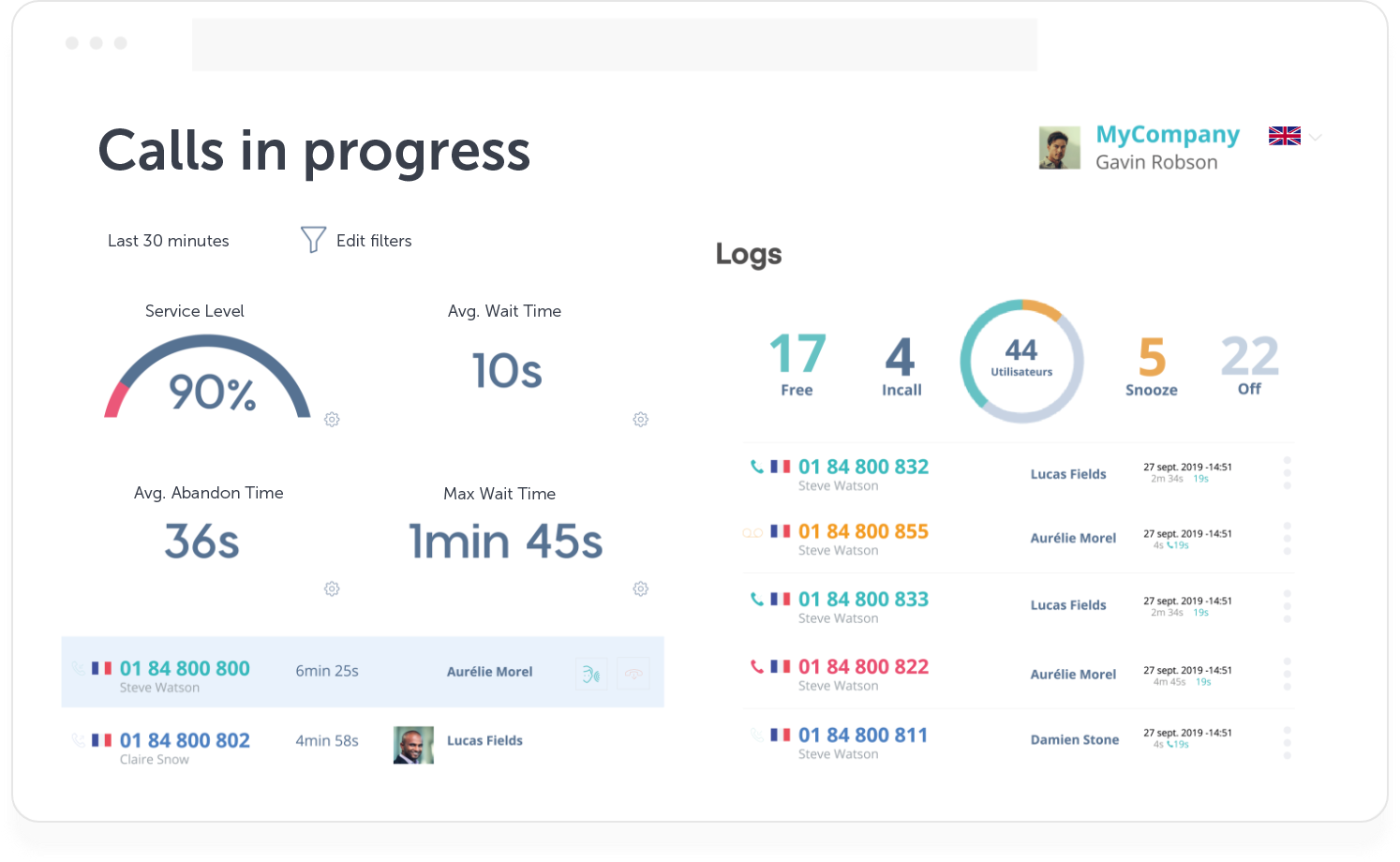The width and height of the screenshot is (1400, 862).
Task: Click the Gavin Robson user name
Action: (x=1156, y=162)
